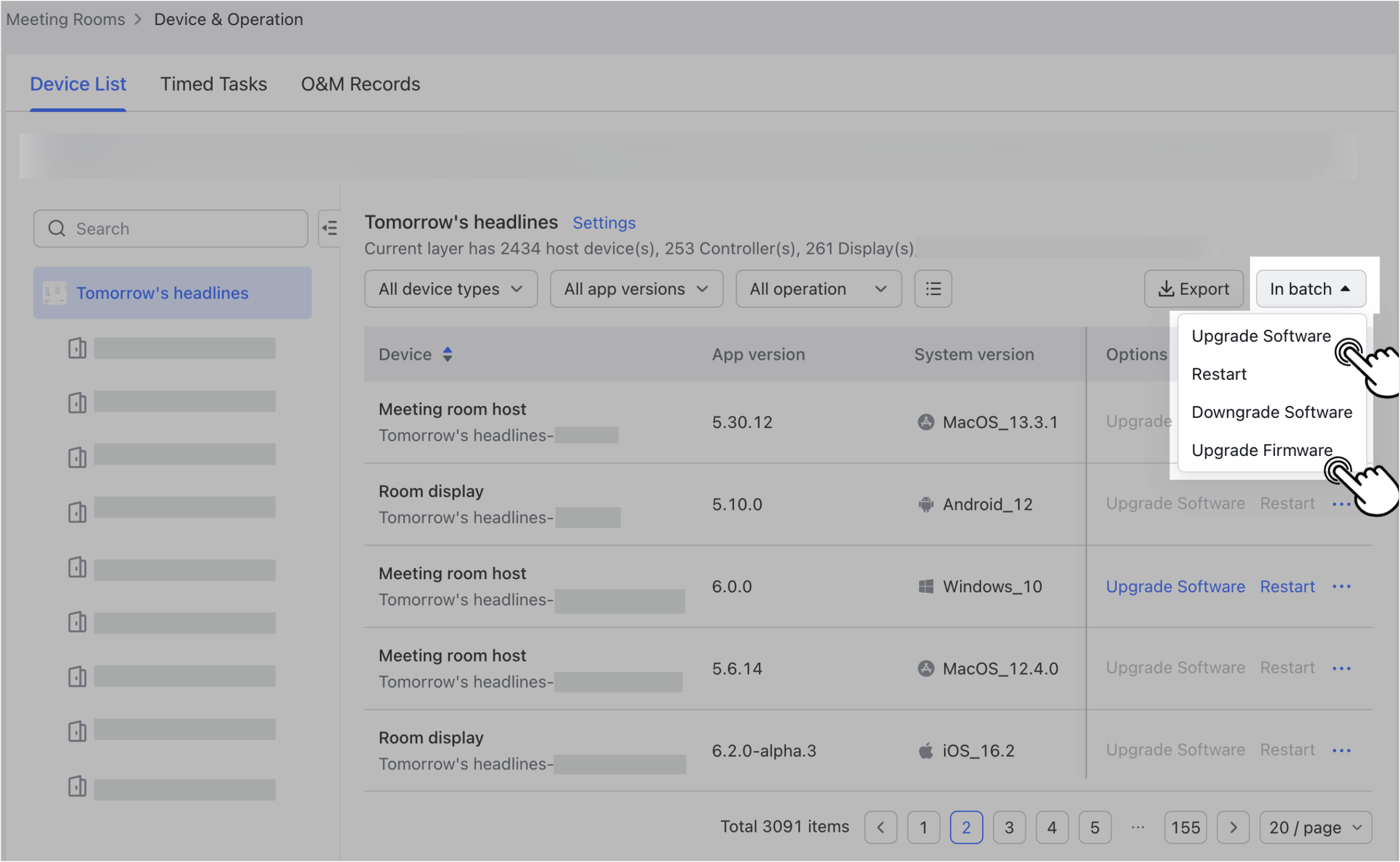
Task: Select Tomorrow's headlines in the tree
Action: tap(172, 292)
